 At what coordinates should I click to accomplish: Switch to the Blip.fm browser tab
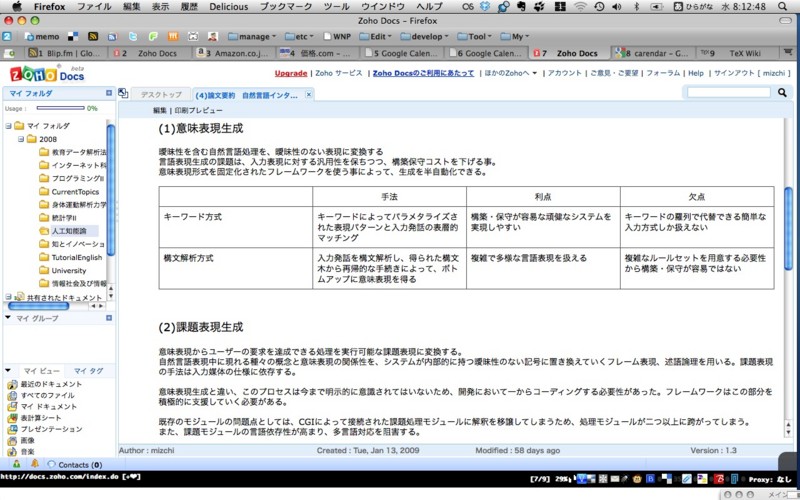pos(65,53)
